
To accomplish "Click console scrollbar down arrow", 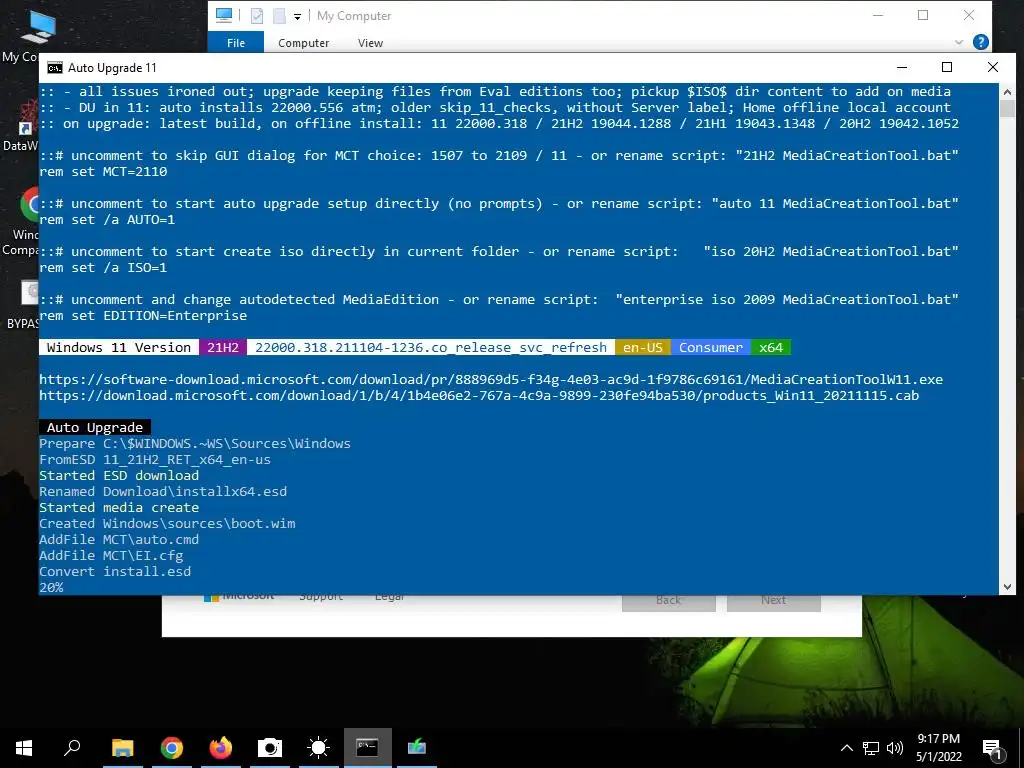I will click(x=1007, y=587).
